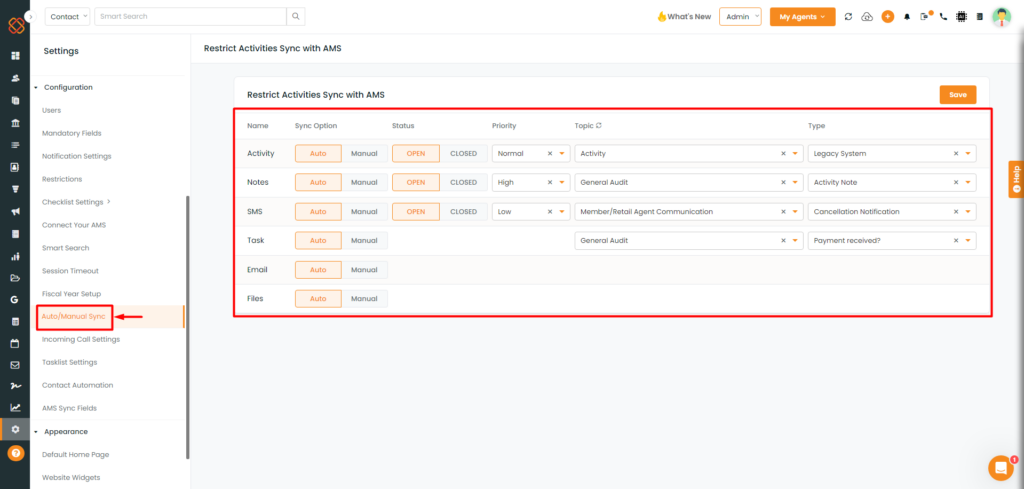Refresh the Topic column list icon
The width and height of the screenshot is (1024, 489).
599,125
